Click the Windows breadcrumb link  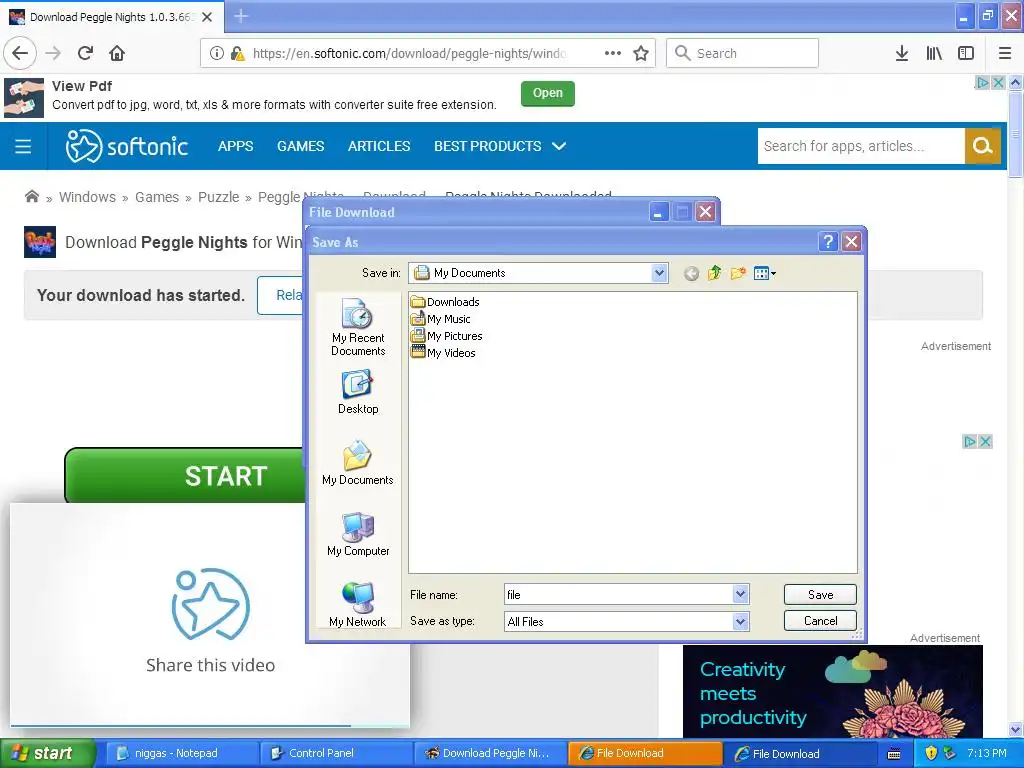88,197
